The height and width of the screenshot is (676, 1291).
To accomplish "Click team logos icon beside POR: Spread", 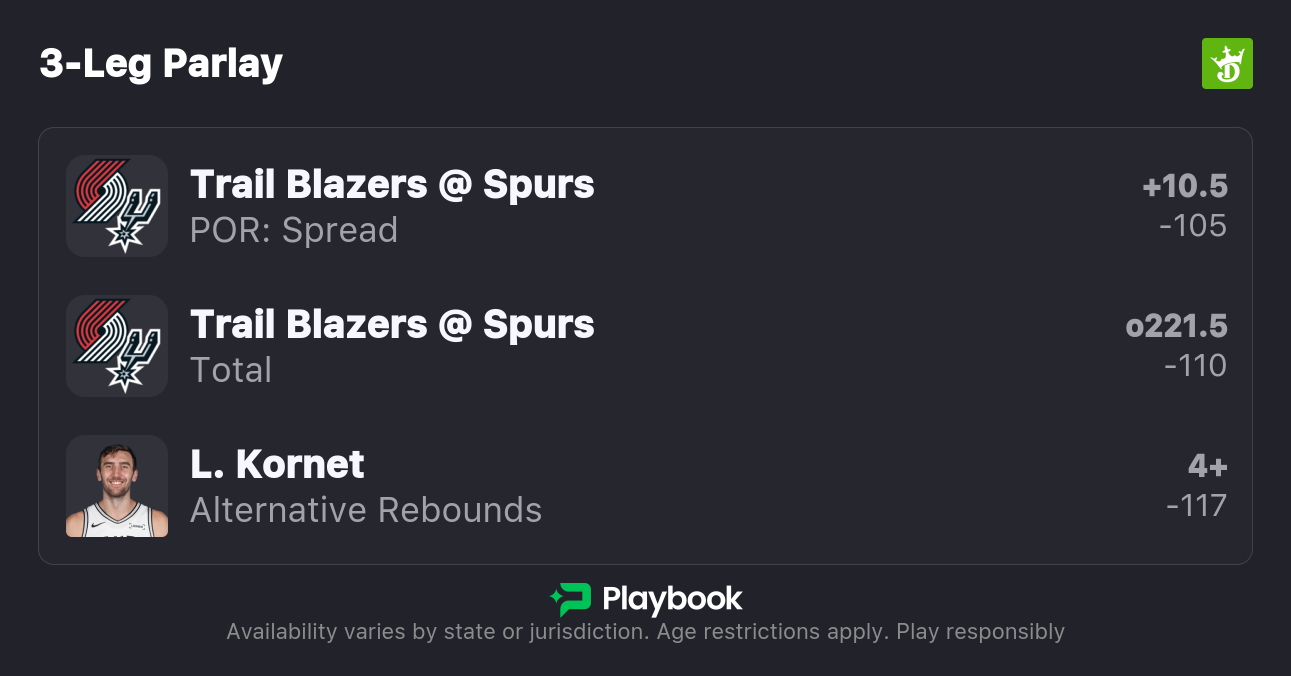I will click(117, 206).
